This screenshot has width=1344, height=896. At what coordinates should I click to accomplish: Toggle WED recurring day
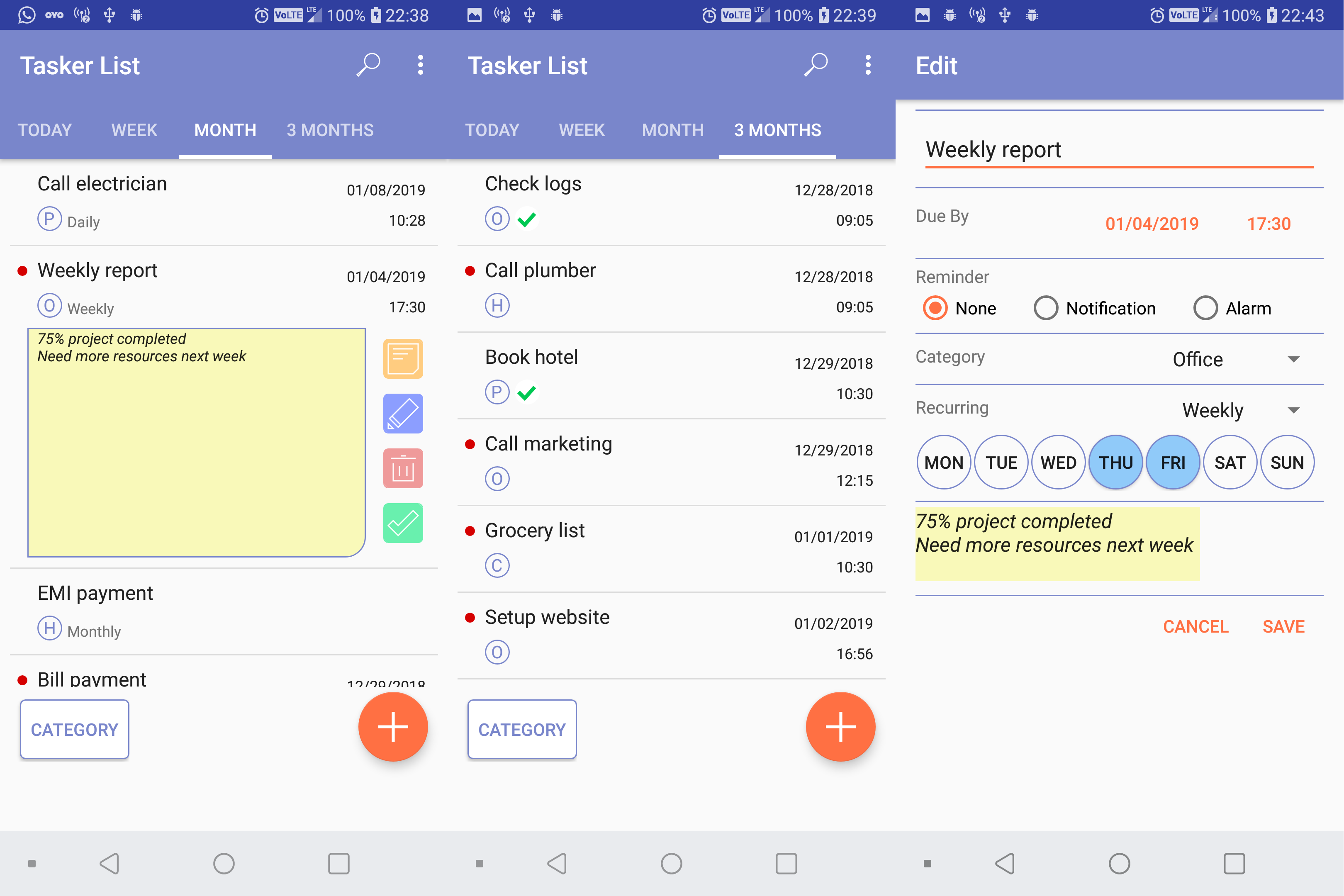(1058, 462)
